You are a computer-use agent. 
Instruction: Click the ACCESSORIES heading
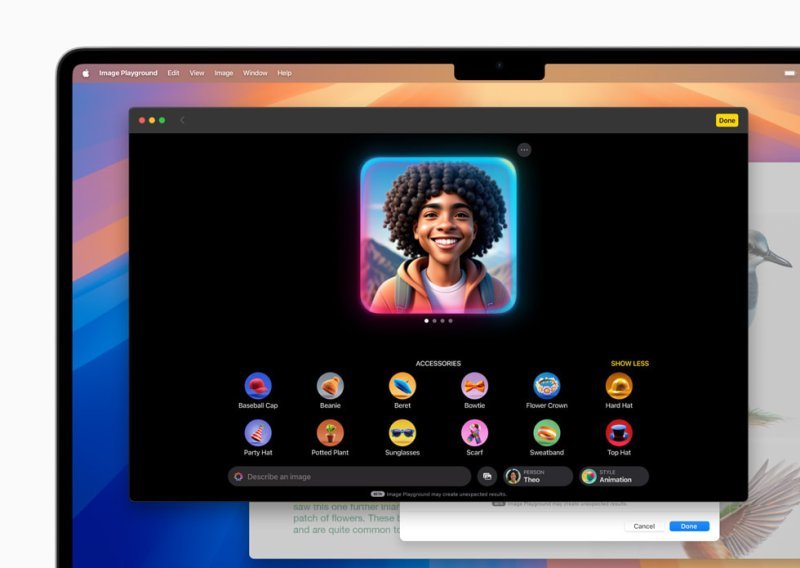438,363
